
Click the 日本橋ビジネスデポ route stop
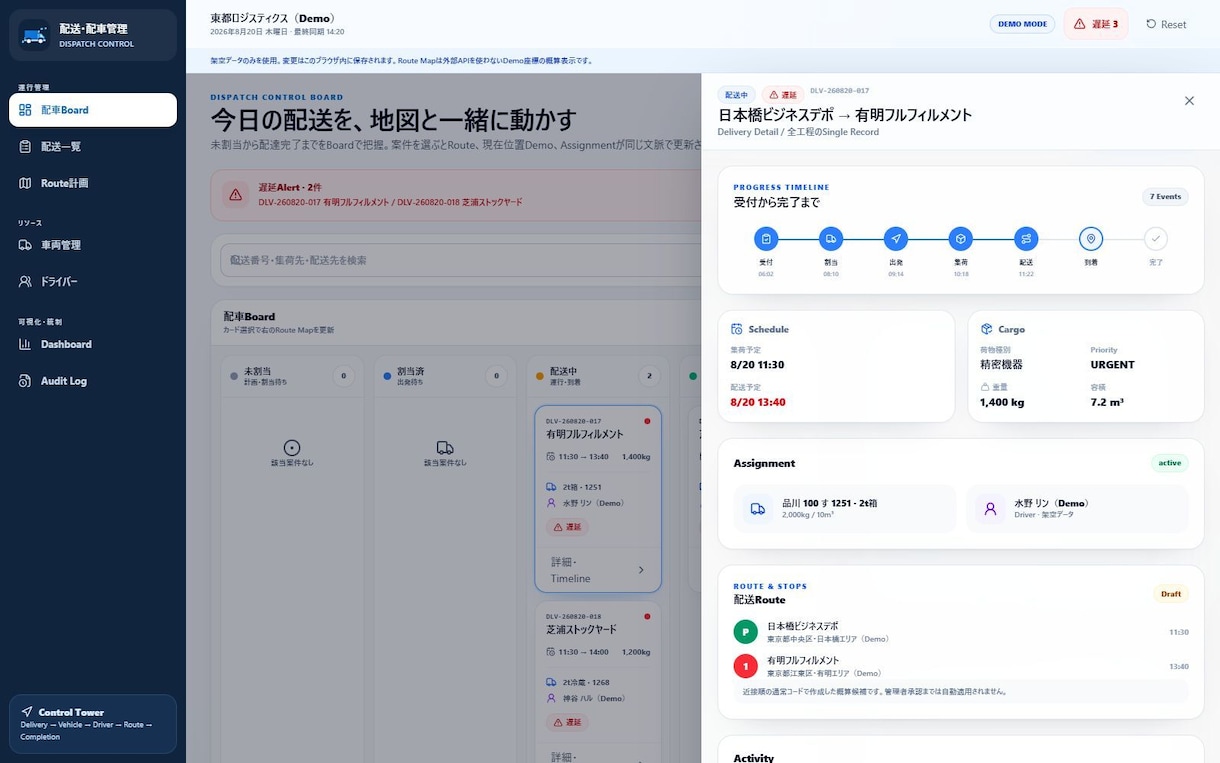[x=960, y=632]
